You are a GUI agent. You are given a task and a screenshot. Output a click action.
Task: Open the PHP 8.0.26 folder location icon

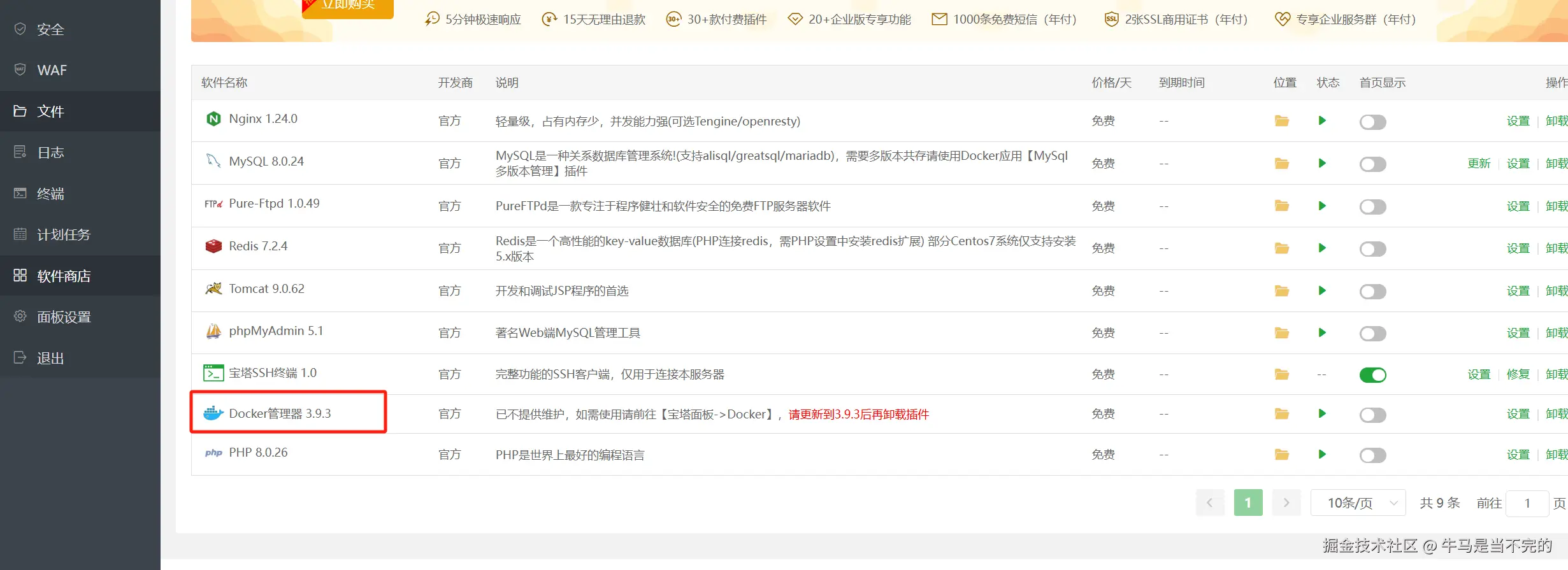[x=1282, y=455]
